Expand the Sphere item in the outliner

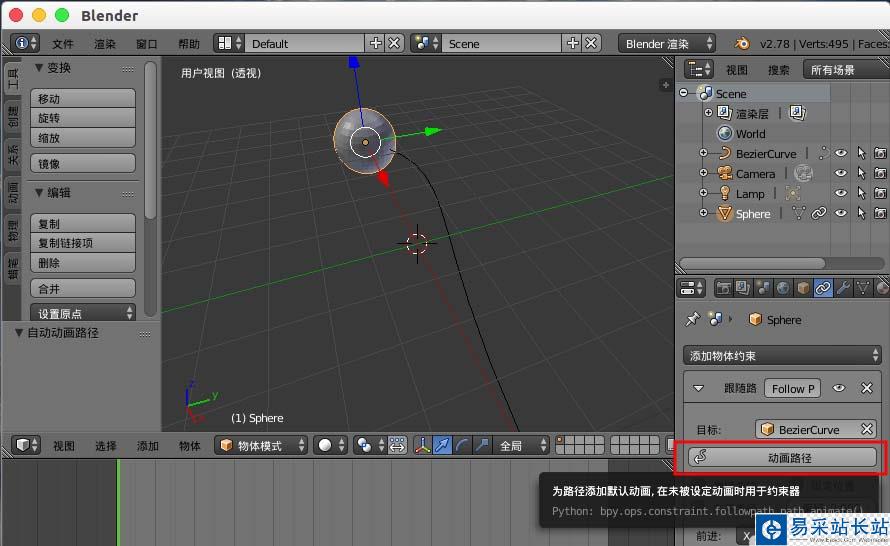point(703,213)
